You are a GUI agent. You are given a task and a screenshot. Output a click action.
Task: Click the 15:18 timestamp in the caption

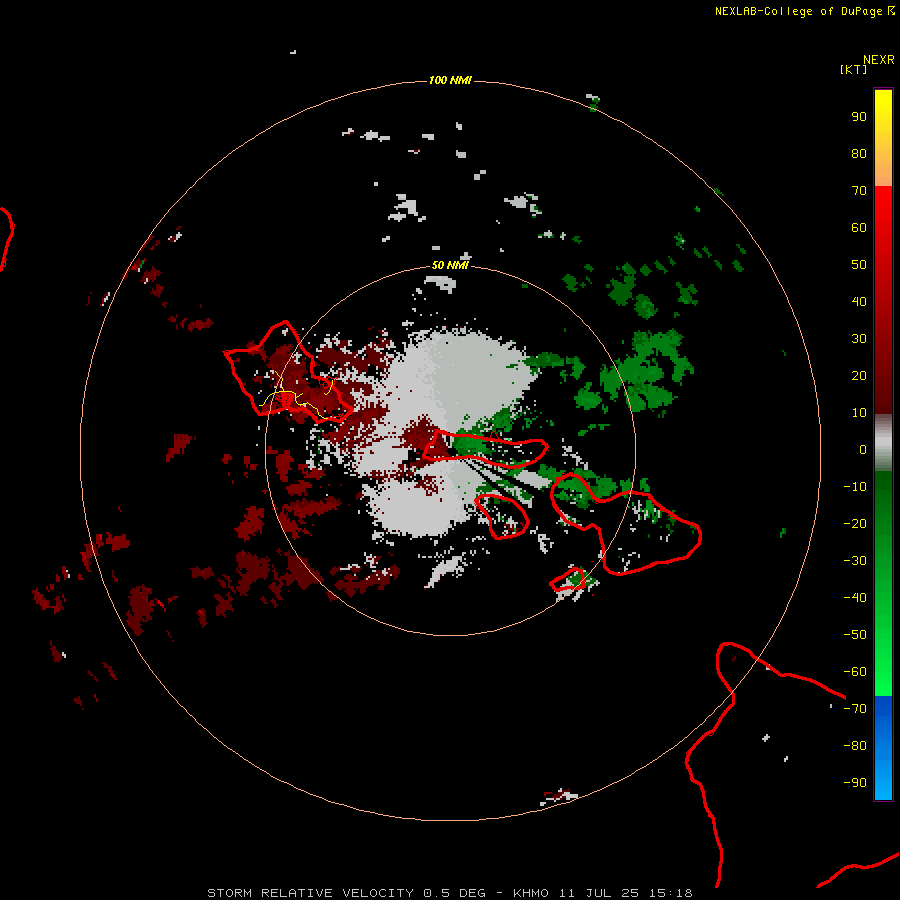pyautogui.click(x=671, y=893)
